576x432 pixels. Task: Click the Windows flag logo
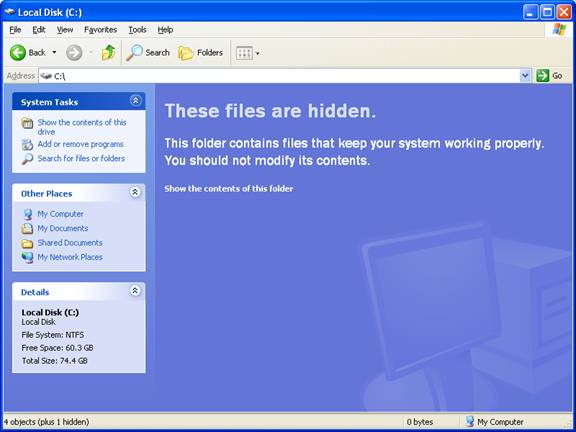coord(559,30)
